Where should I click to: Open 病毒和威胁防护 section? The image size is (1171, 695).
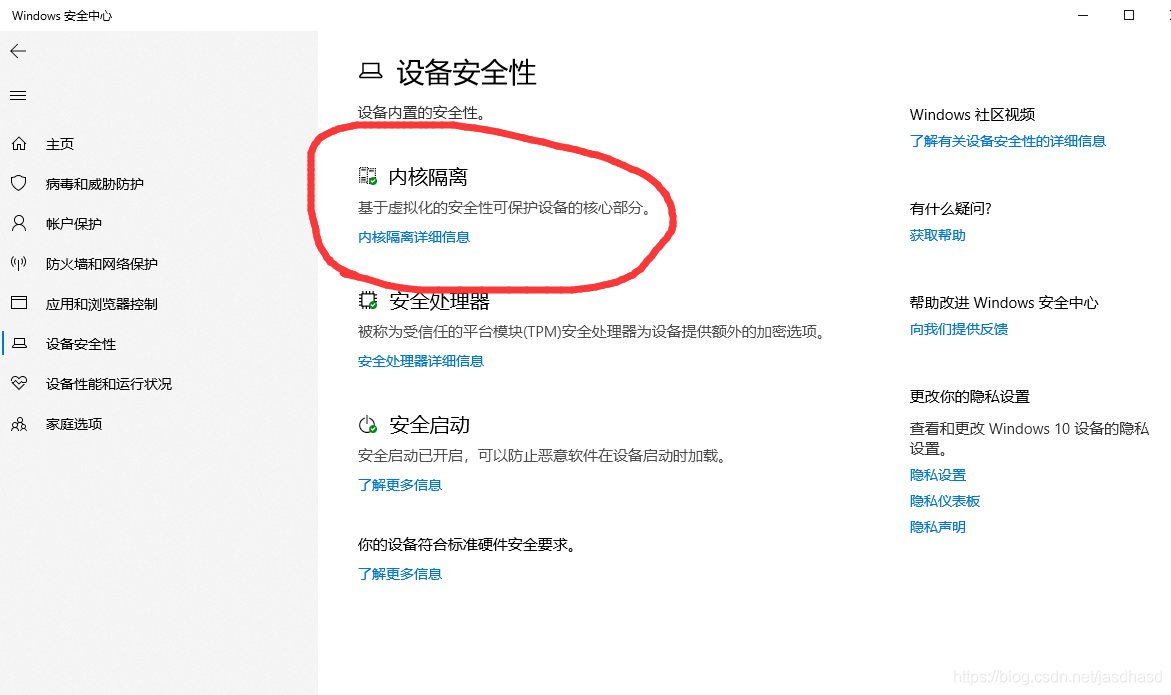(x=95, y=184)
